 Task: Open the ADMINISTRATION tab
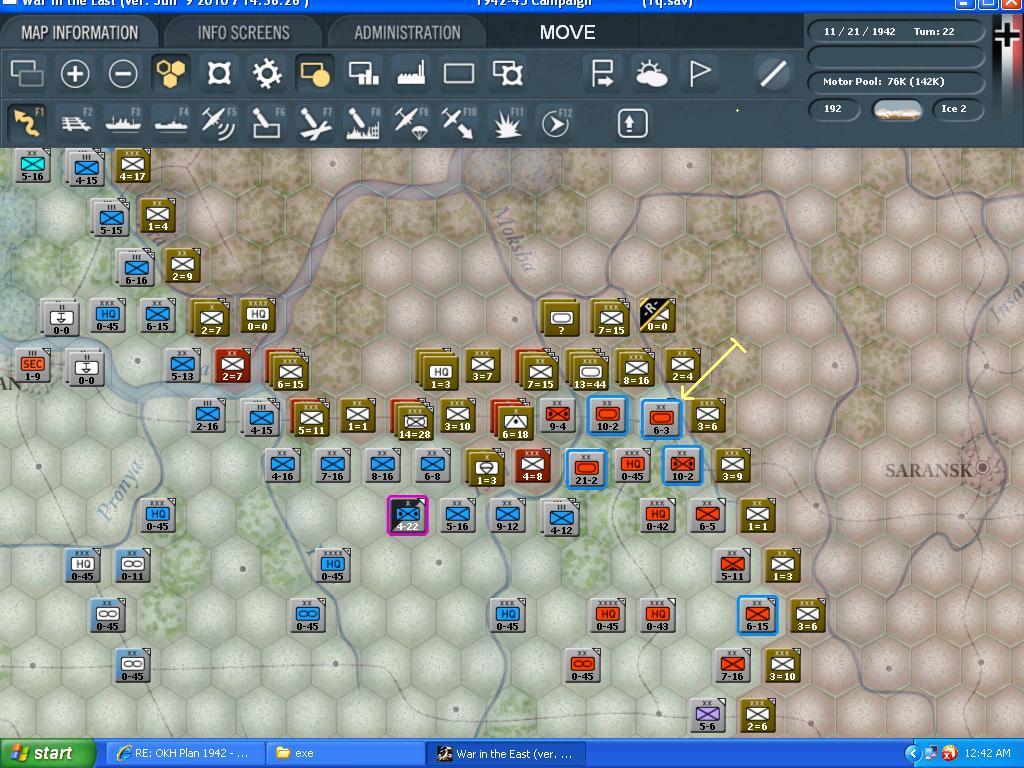click(x=408, y=33)
